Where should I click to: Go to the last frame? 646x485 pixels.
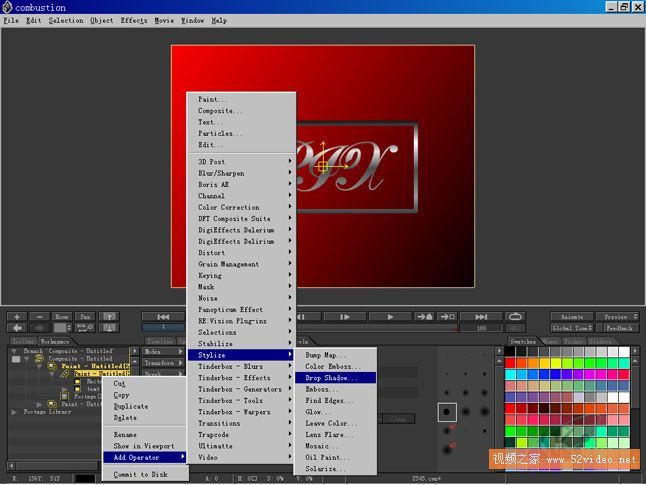(481, 316)
